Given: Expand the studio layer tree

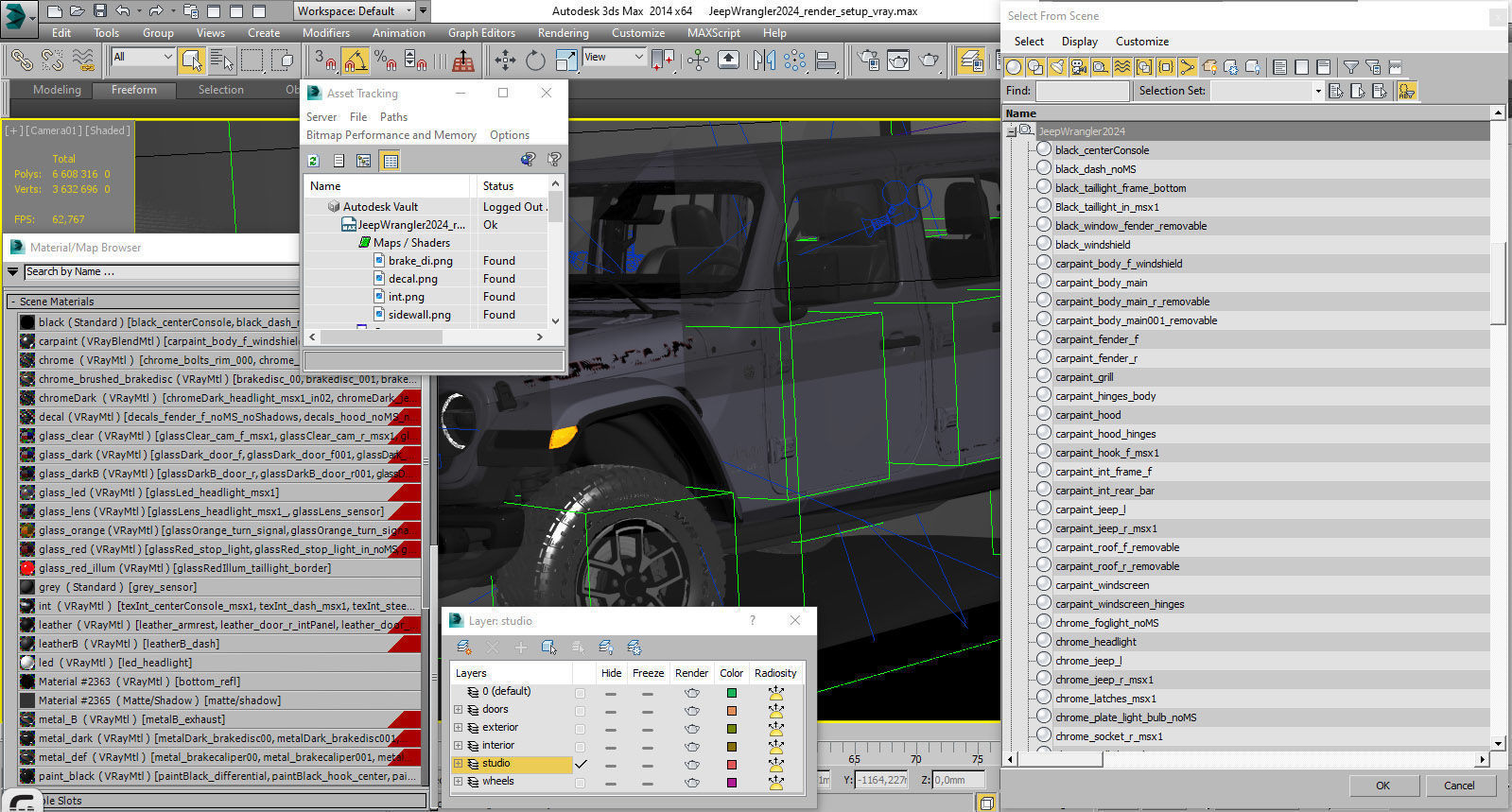Looking at the screenshot, I should 459,764.
